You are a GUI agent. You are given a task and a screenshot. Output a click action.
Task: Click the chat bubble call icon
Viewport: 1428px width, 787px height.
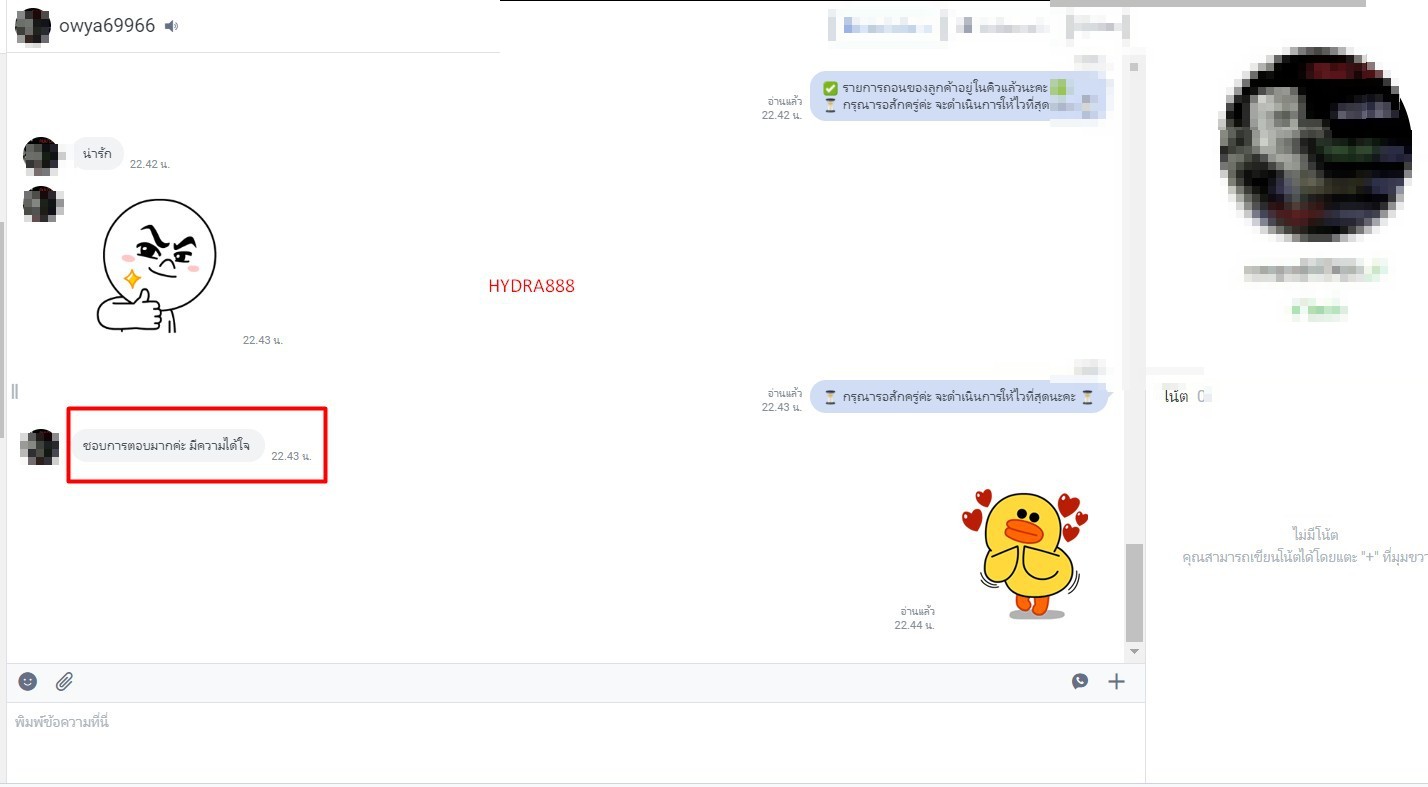(x=1080, y=681)
